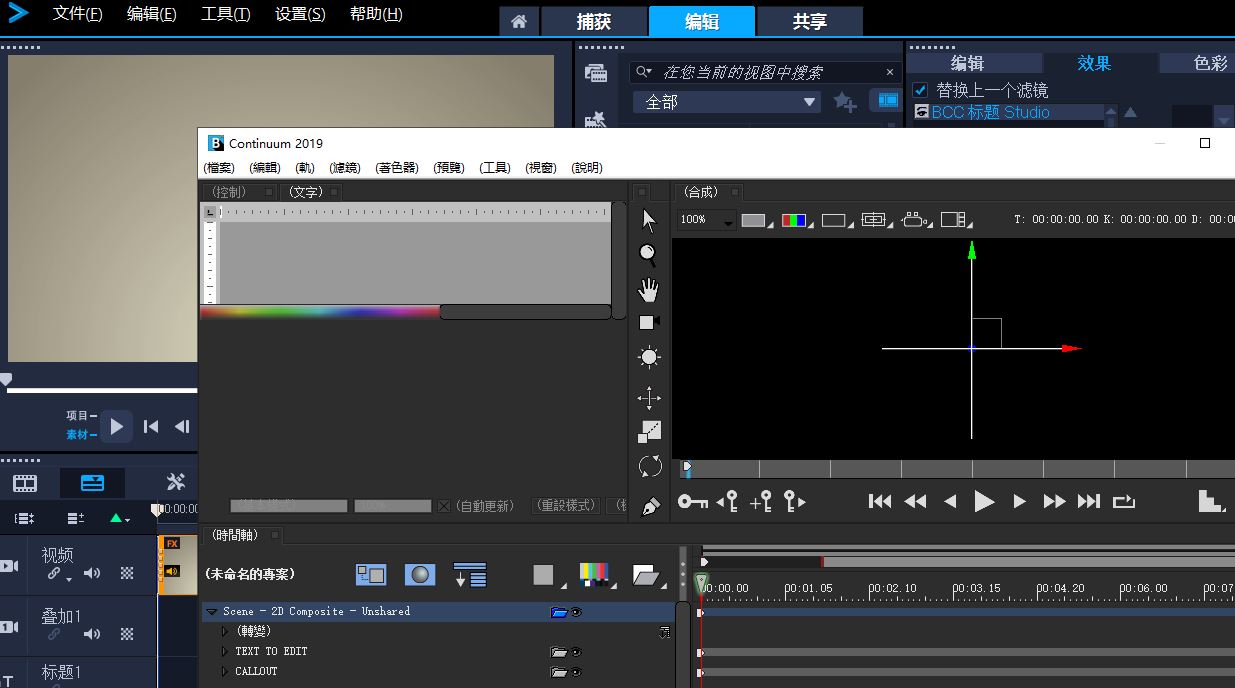Select the scale tool in Continuum
1235x688 pixels.
650,431
